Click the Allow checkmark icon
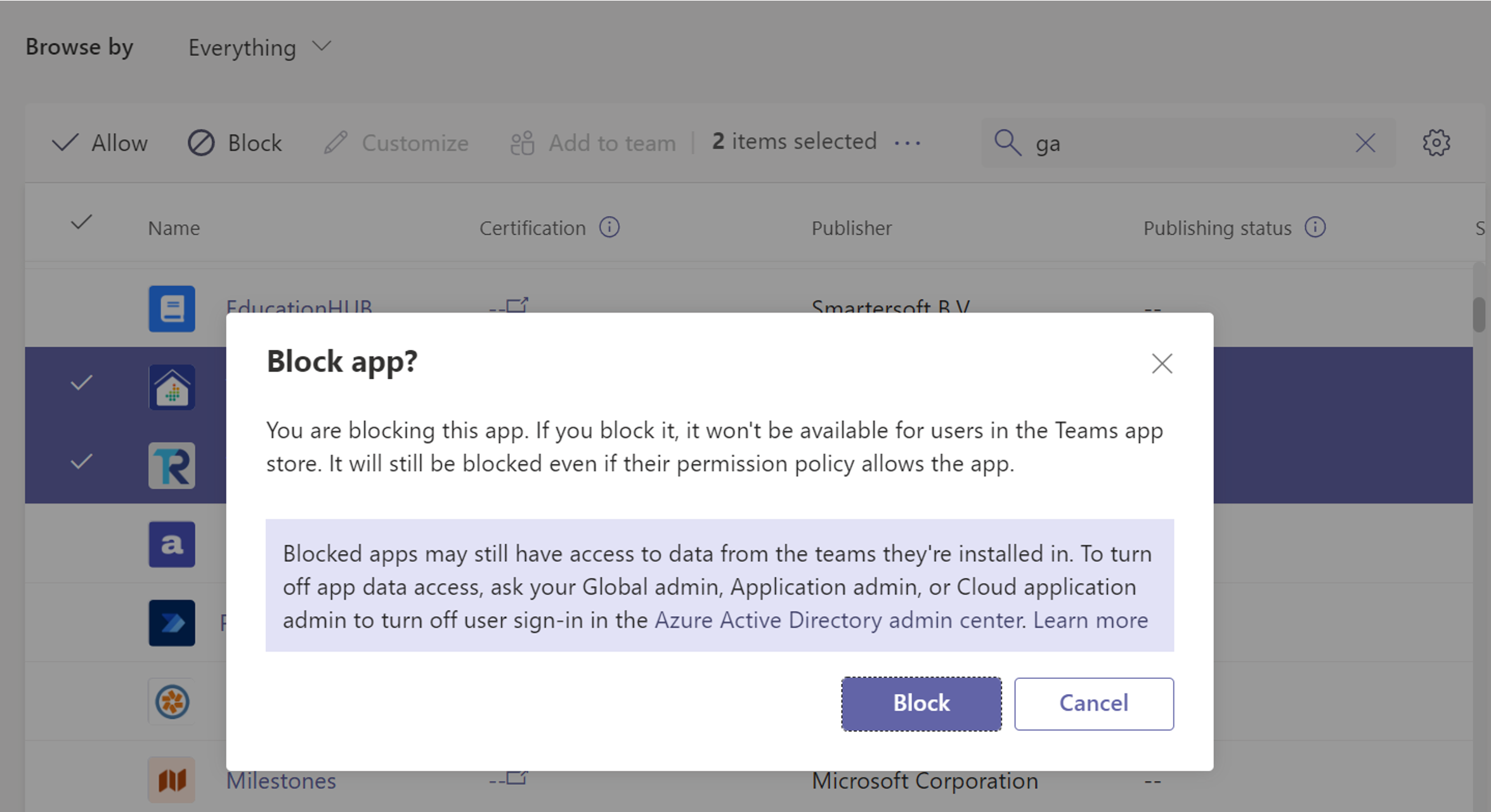The width and height of the screenshot is (1491, 812). 65,143
